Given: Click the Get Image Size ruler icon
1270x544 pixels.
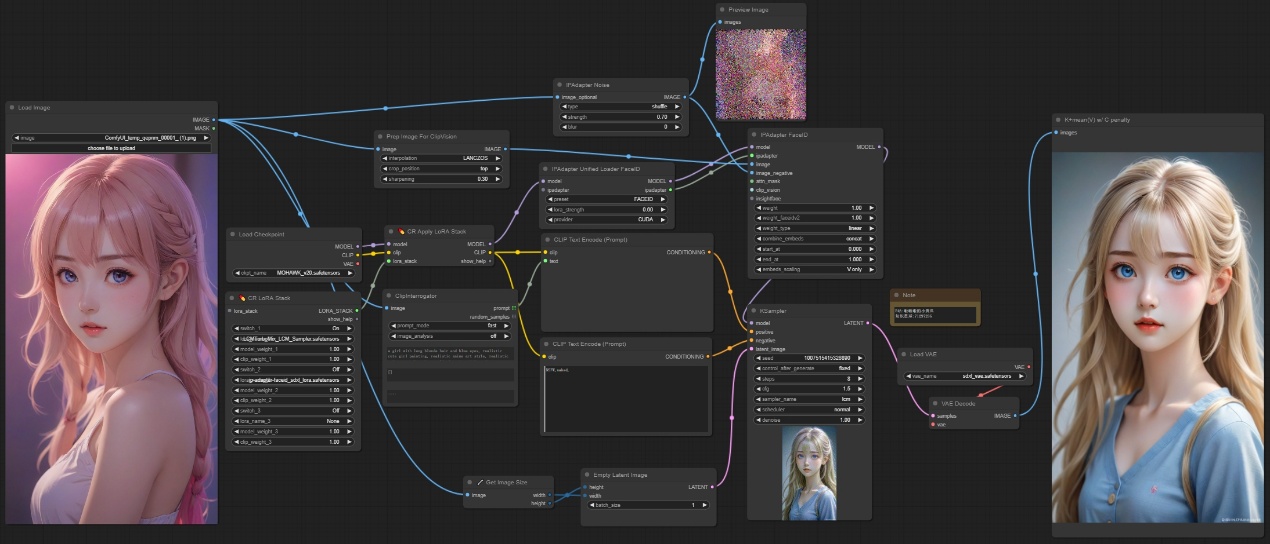Looking at the screenshot, I should [480, 482].
